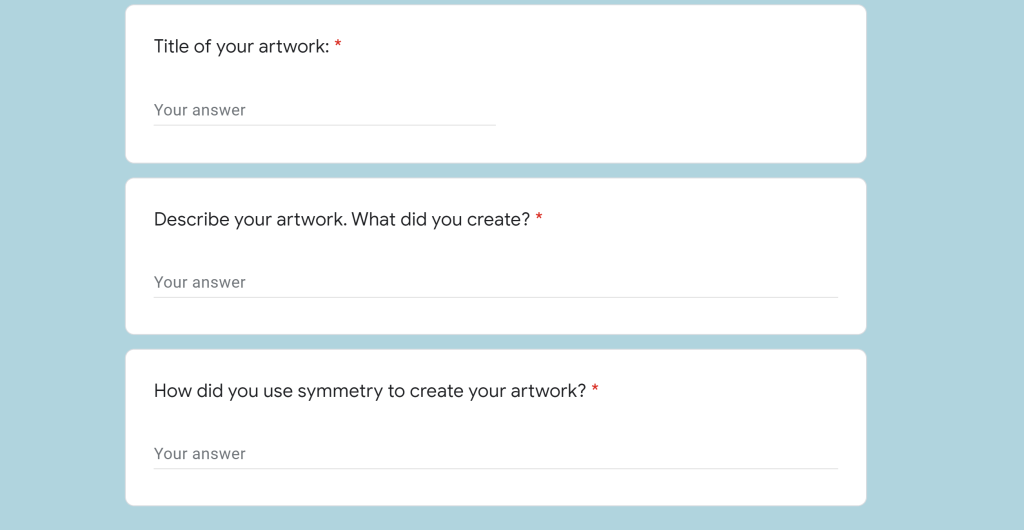Viewport: 1024px width, 530px height.
Task: Click the light blue background left of the form
Action: 60,265
